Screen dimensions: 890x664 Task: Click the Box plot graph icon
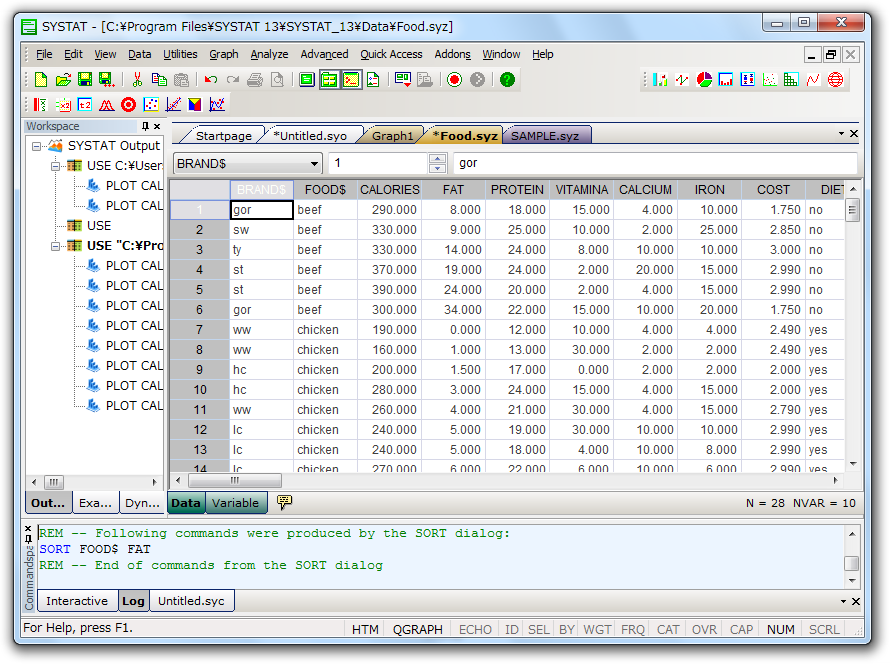pos(748,79)
